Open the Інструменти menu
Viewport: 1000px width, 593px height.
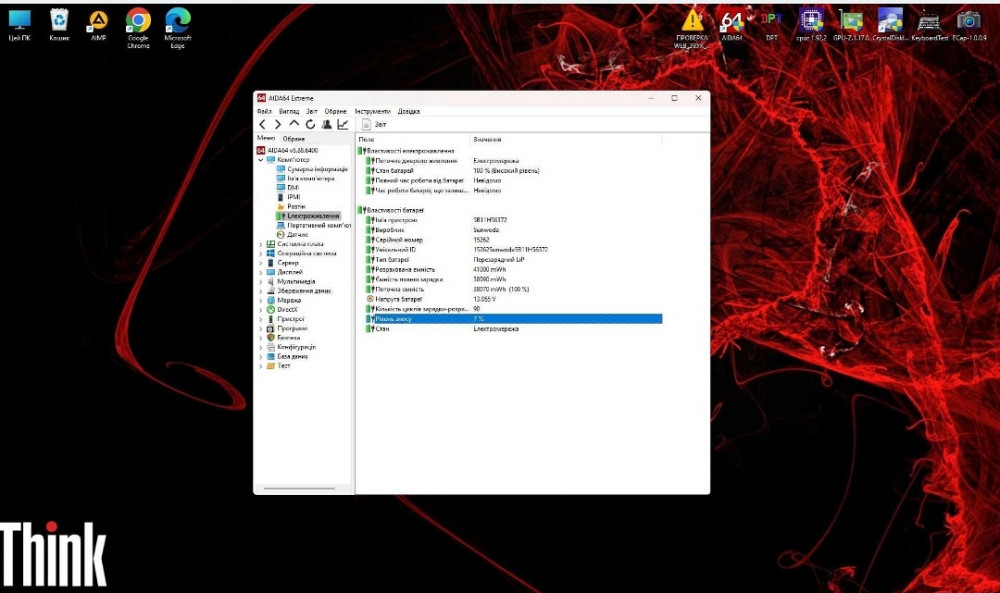tap(372, 111)
